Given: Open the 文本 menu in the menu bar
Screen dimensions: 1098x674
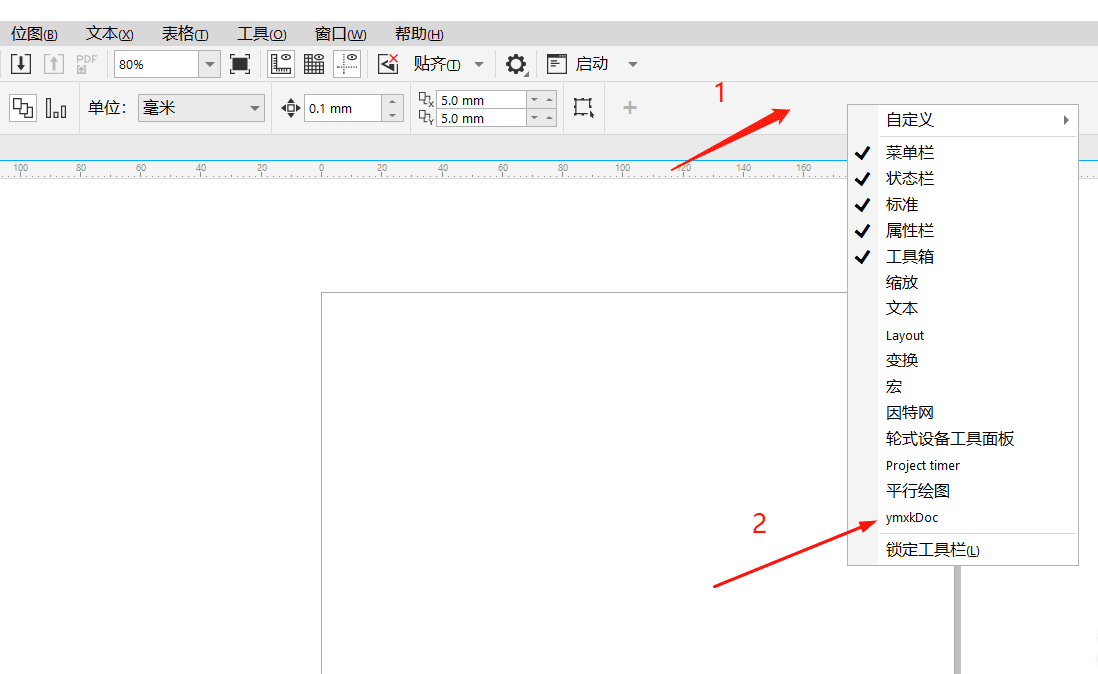Looking at the screenshot, I should coord(109,34).
